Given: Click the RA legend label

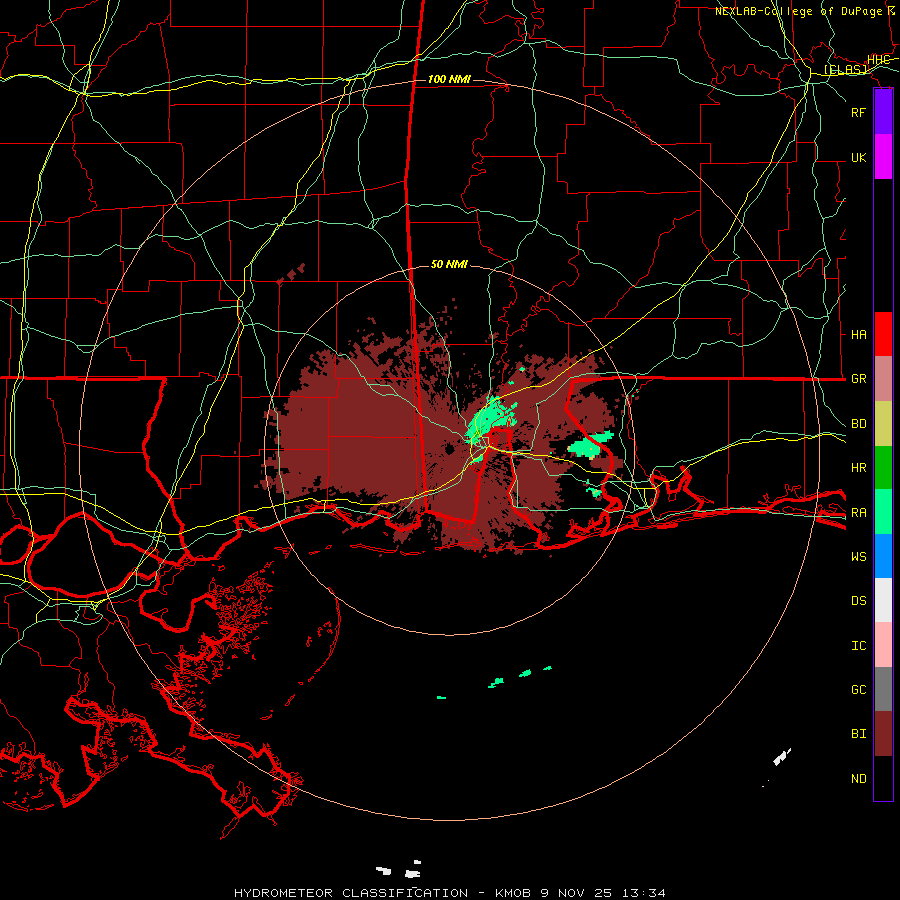Looking at the screenshot, I should pyautogui.click(x=858, y=513).
